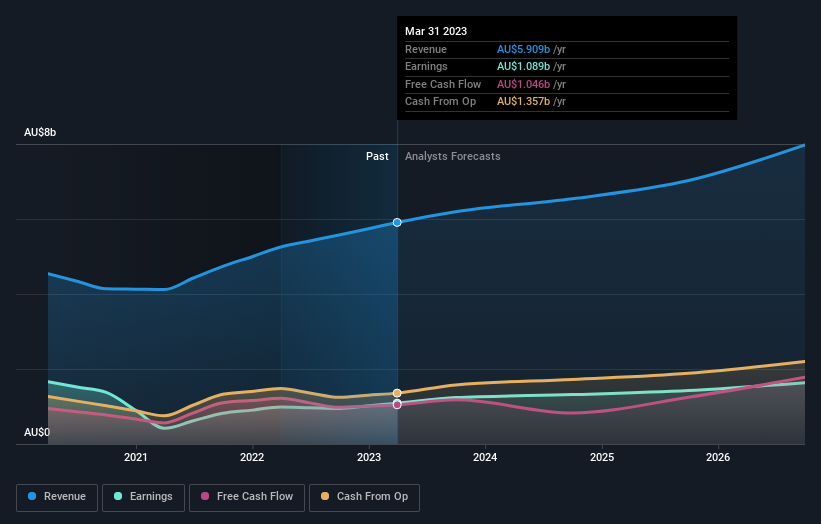Click the Revenue data point marker at Mar 2023

397,222
